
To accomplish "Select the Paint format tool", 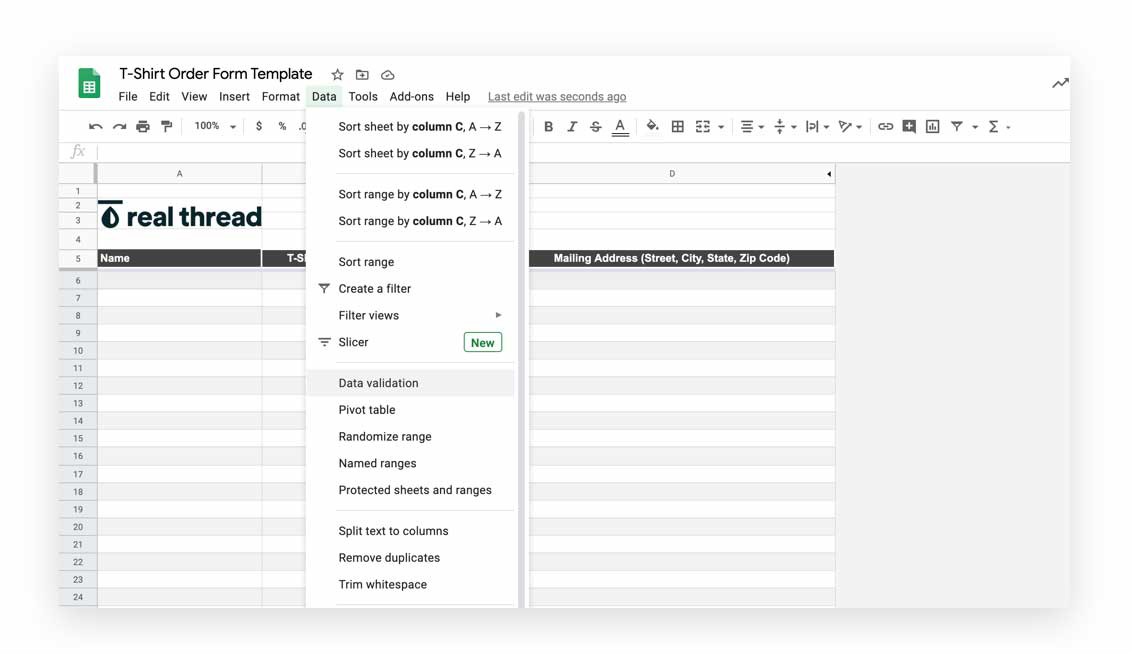I will point(168,126).
